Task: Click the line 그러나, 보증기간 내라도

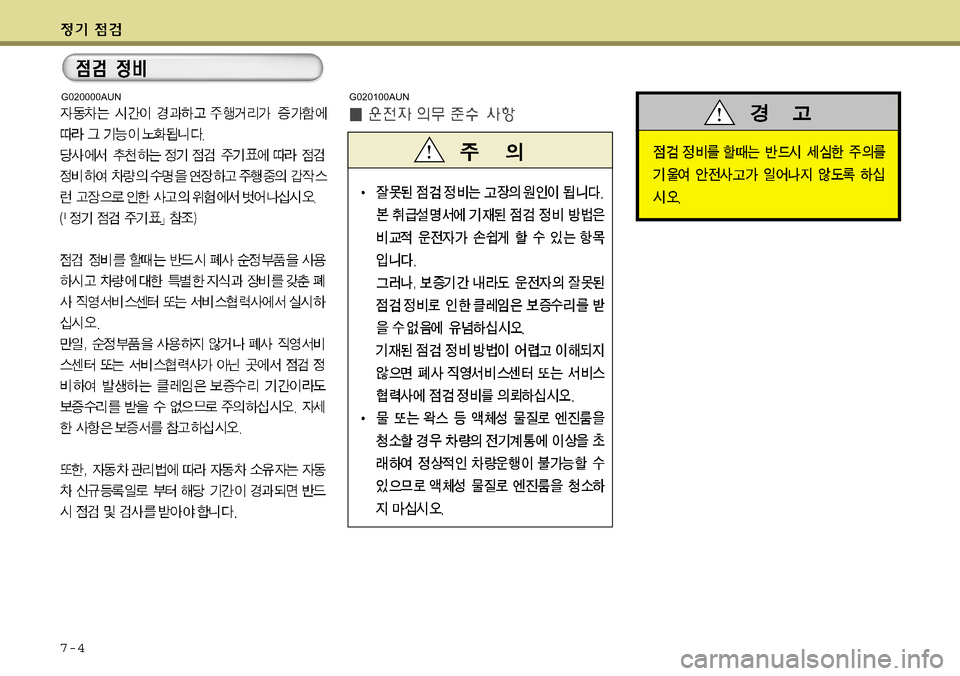Action: click(490, 282)
